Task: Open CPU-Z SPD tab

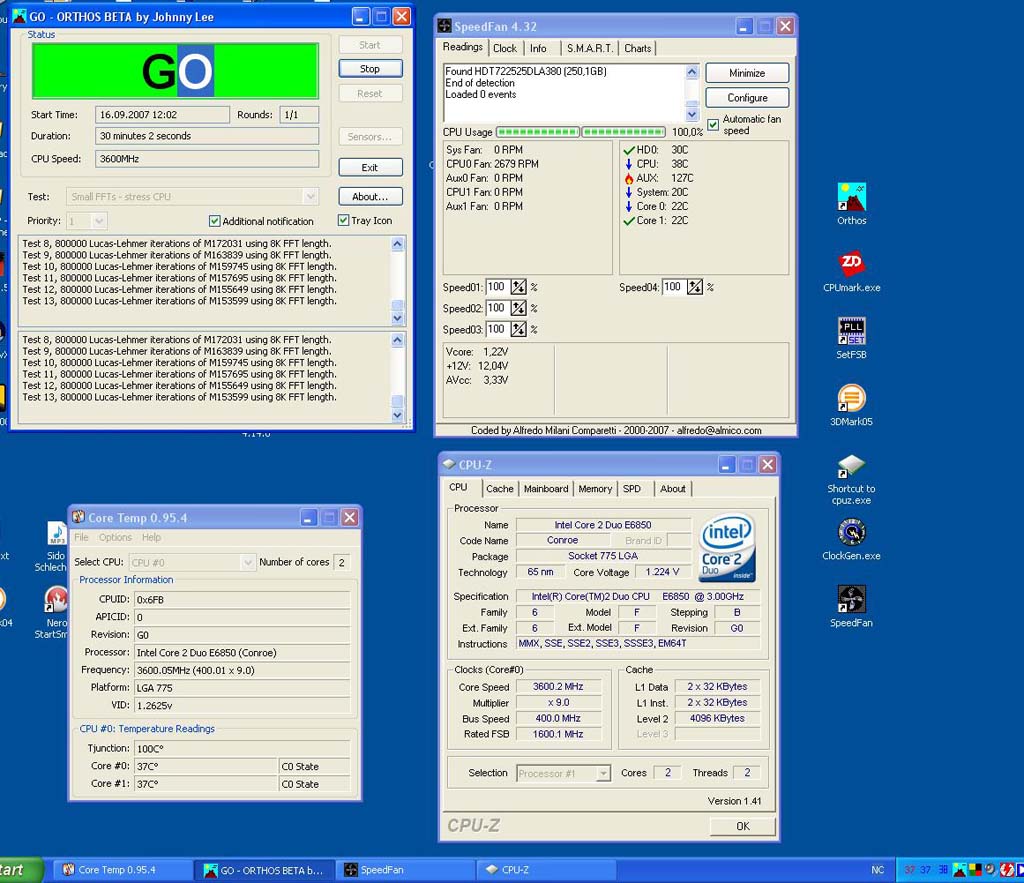Action: [632, 489]
